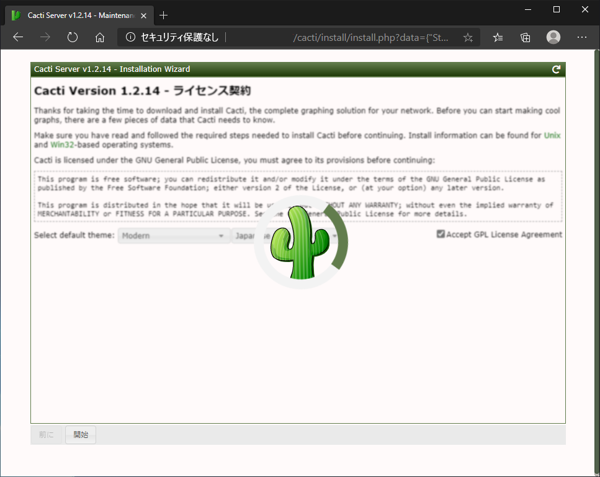Open the browser settings ellipsis menu
Screen dimensions: 600x477
582,37
